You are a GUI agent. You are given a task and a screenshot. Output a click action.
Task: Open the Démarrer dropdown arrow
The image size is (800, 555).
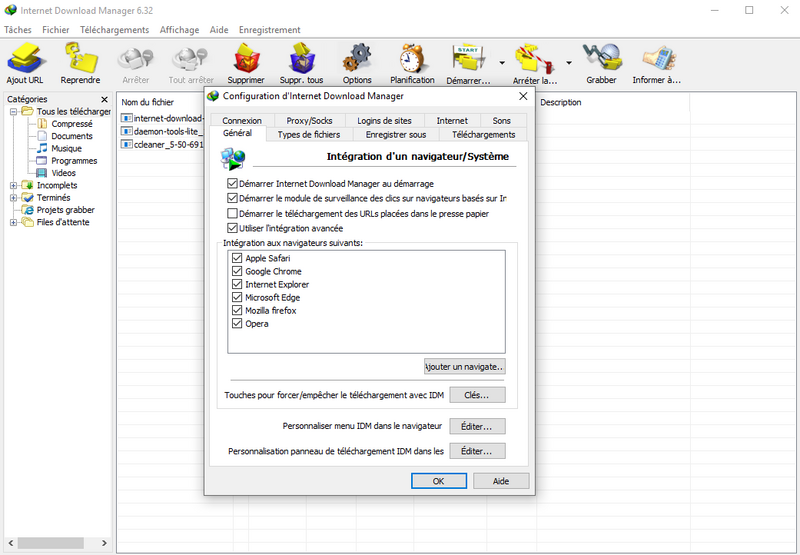click(x=502, y=63)
